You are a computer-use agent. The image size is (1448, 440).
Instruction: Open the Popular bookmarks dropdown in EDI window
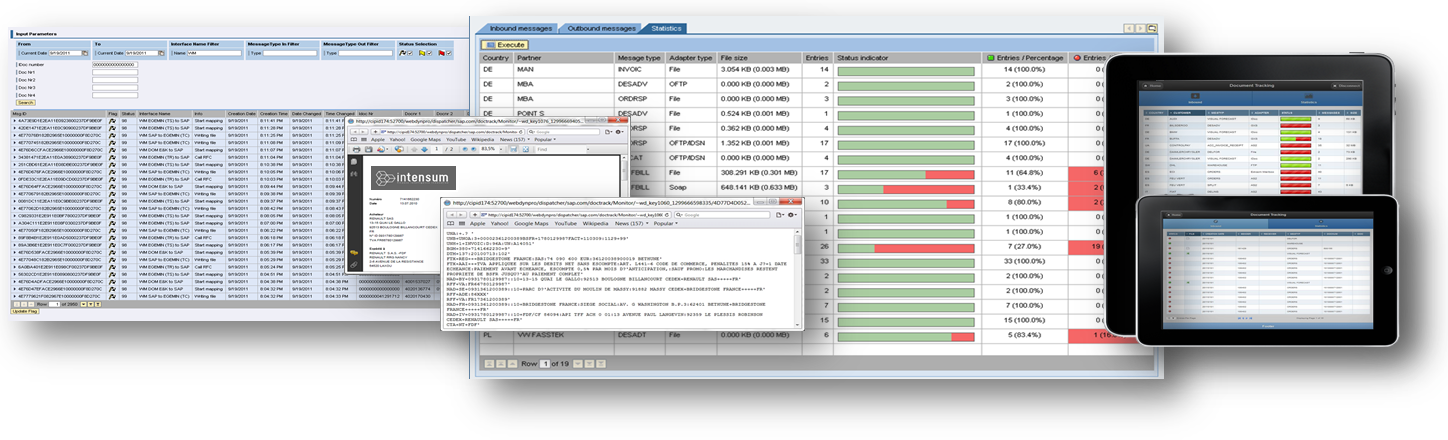click(666, 223)
